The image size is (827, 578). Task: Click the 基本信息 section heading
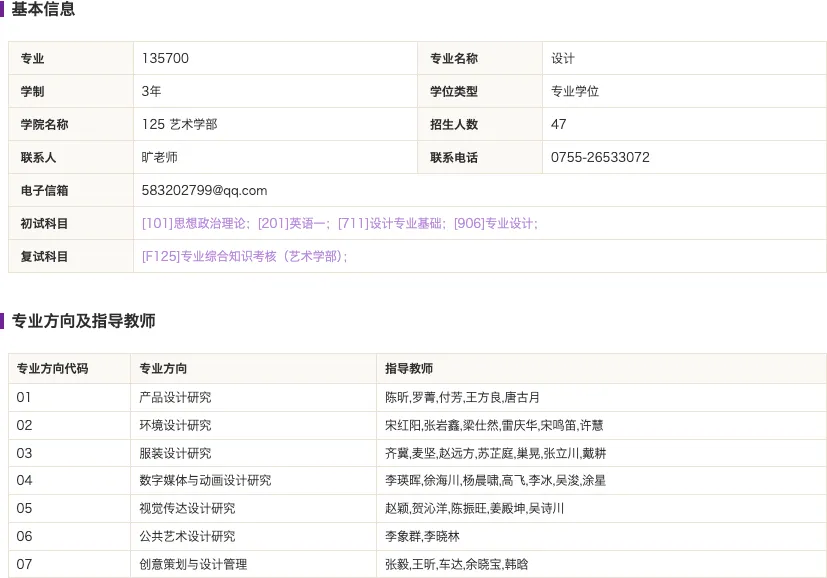pos(43,9)
